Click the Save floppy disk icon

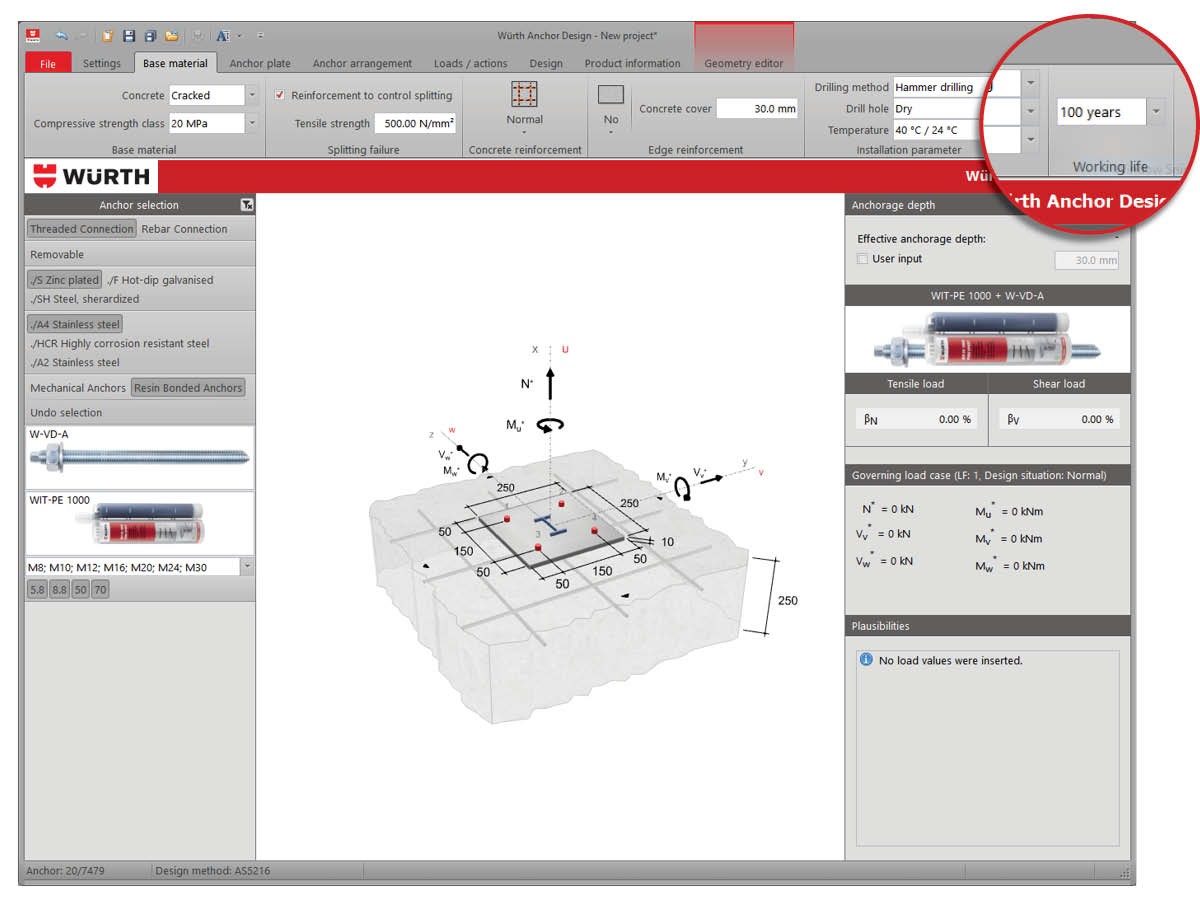point(129,36)
